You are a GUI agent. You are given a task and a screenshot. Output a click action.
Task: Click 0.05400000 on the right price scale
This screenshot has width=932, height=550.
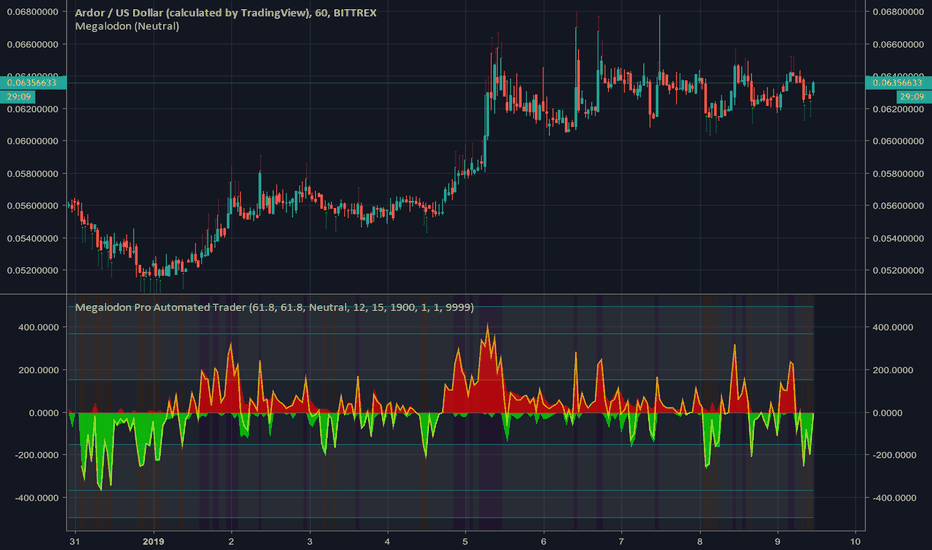click(898, 238)
